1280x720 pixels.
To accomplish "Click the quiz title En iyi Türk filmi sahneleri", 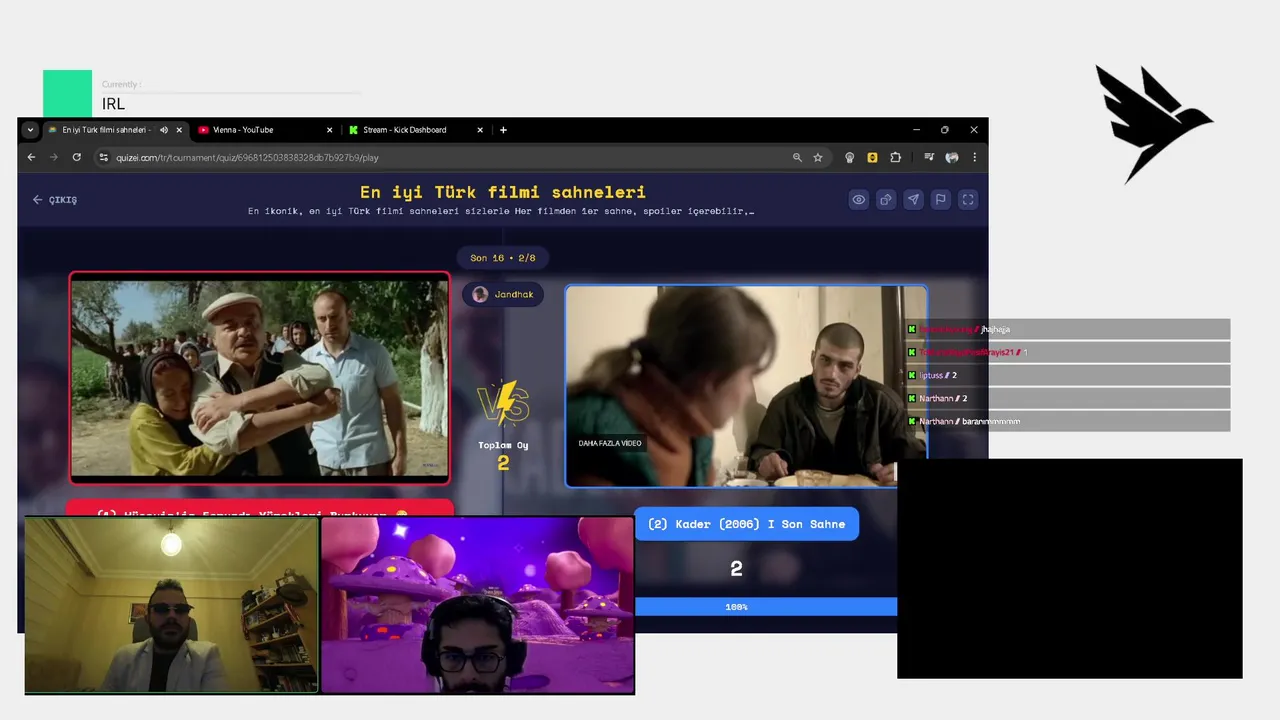I will click(503, 192).
